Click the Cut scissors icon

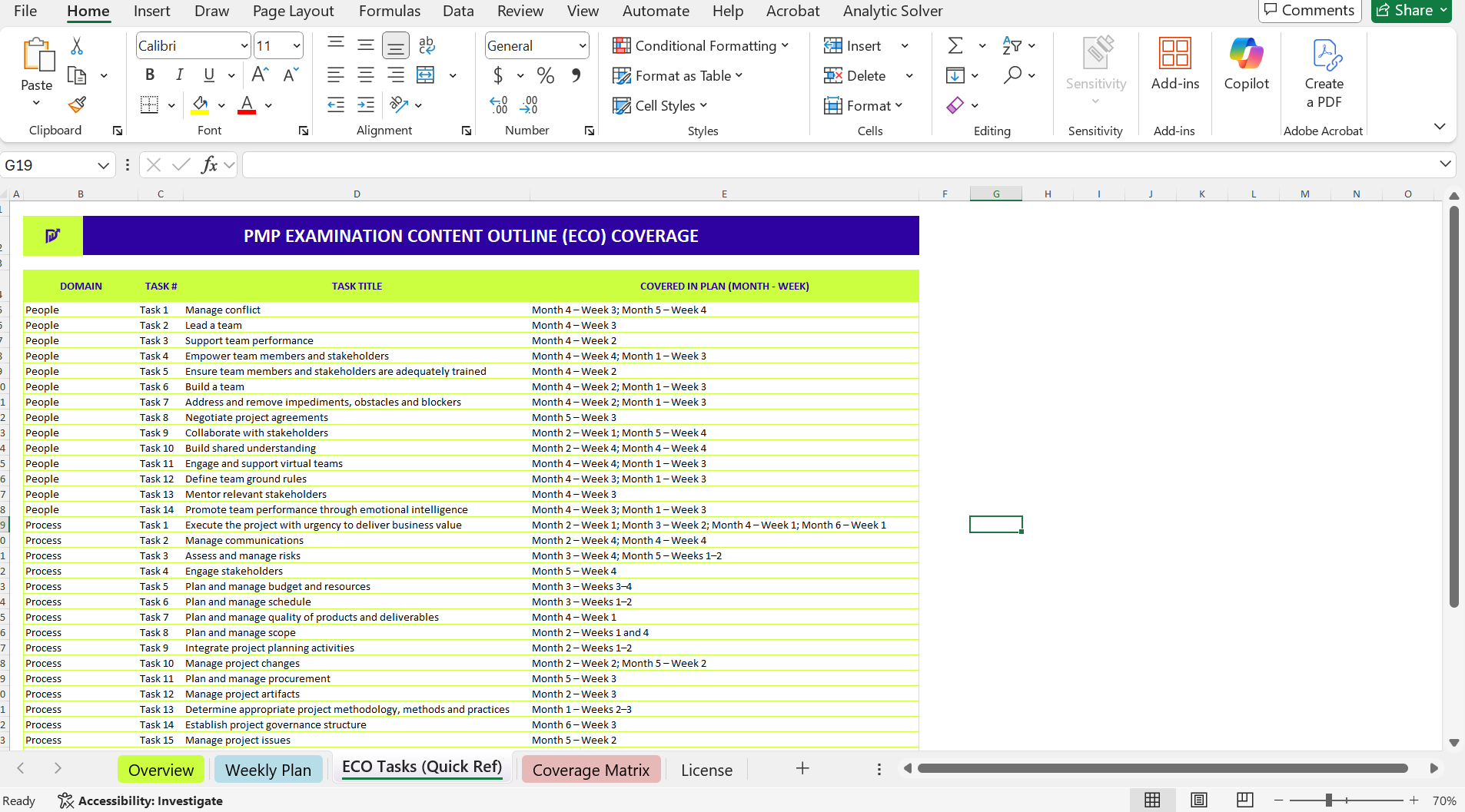(77, 46)
